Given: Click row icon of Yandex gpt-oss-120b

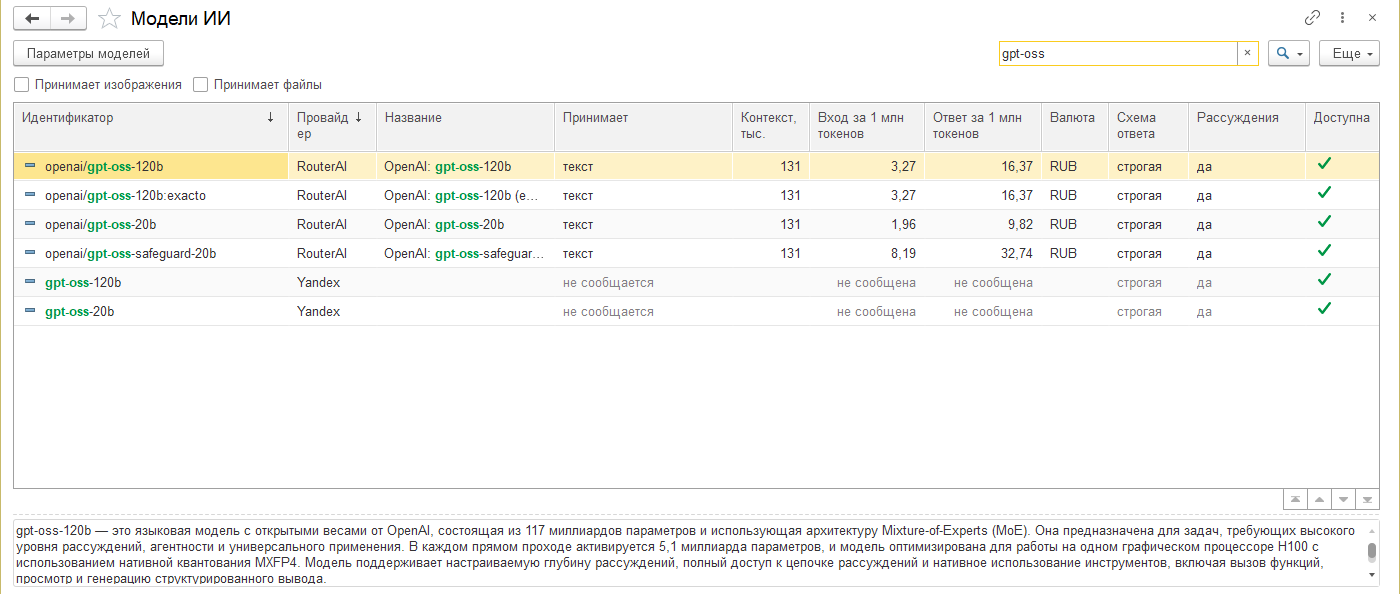Looking at the screenshot, I should [30, 283].
